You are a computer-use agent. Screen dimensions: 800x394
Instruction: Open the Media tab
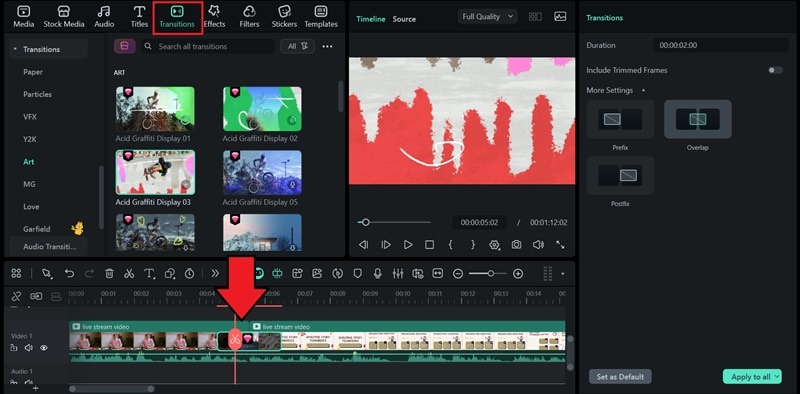pos(23,17)
